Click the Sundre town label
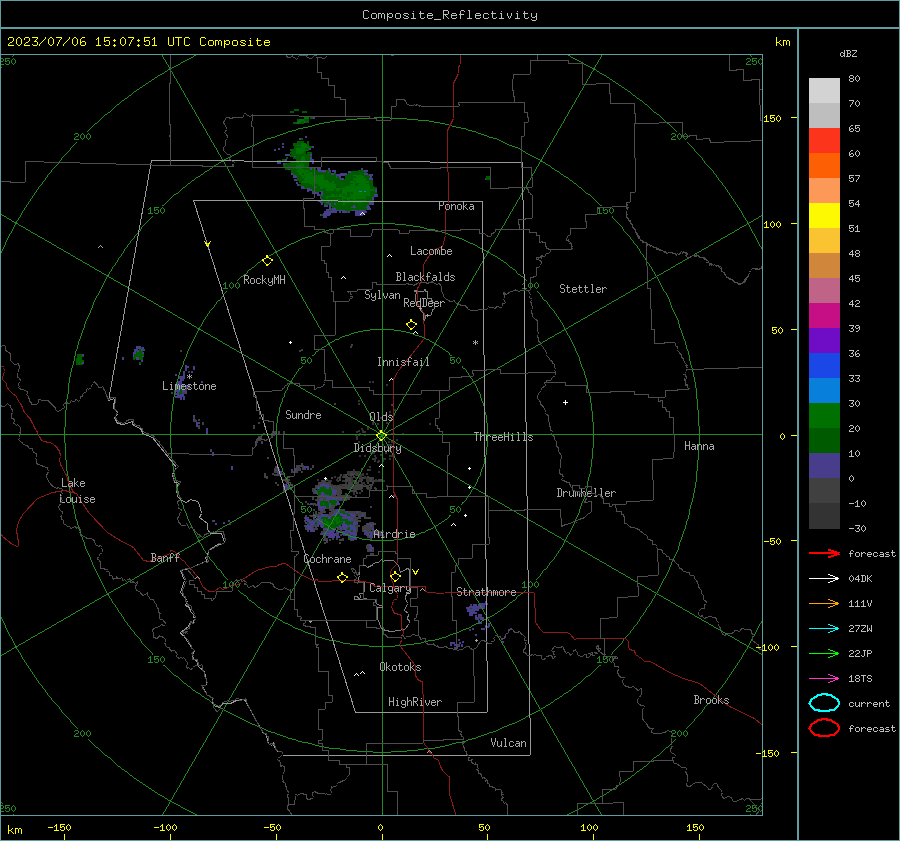The width and height of the screenshot is (900, 841). click(303, 414)
